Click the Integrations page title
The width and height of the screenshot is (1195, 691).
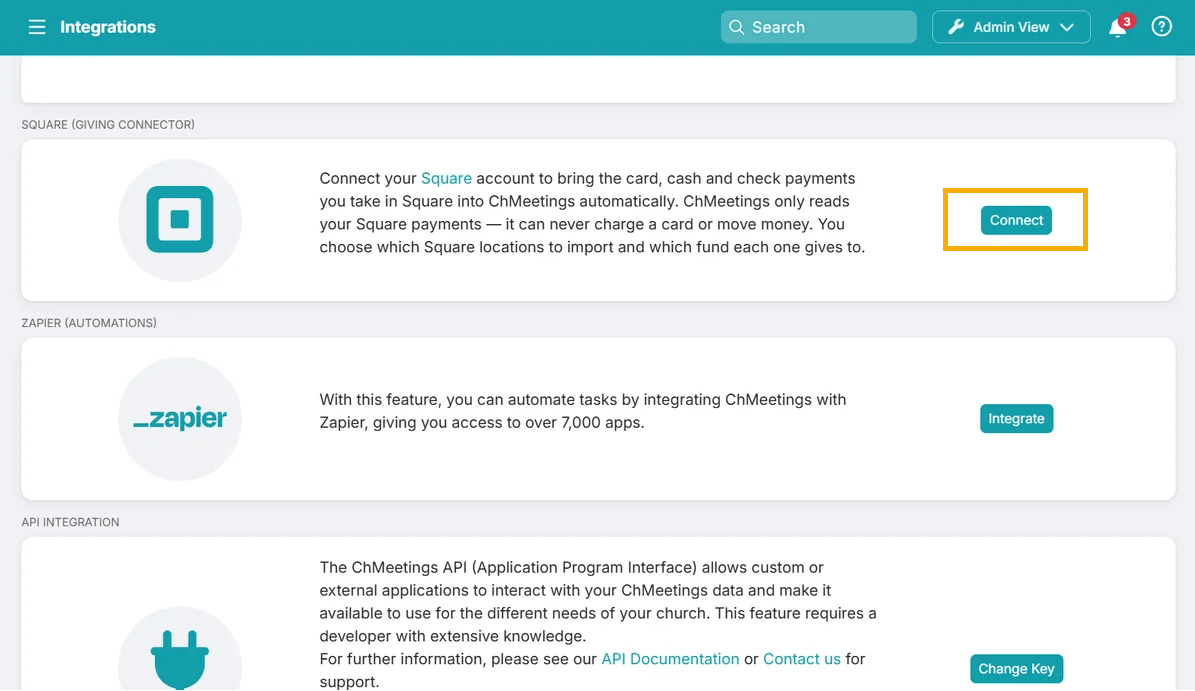tap(107, 27)
